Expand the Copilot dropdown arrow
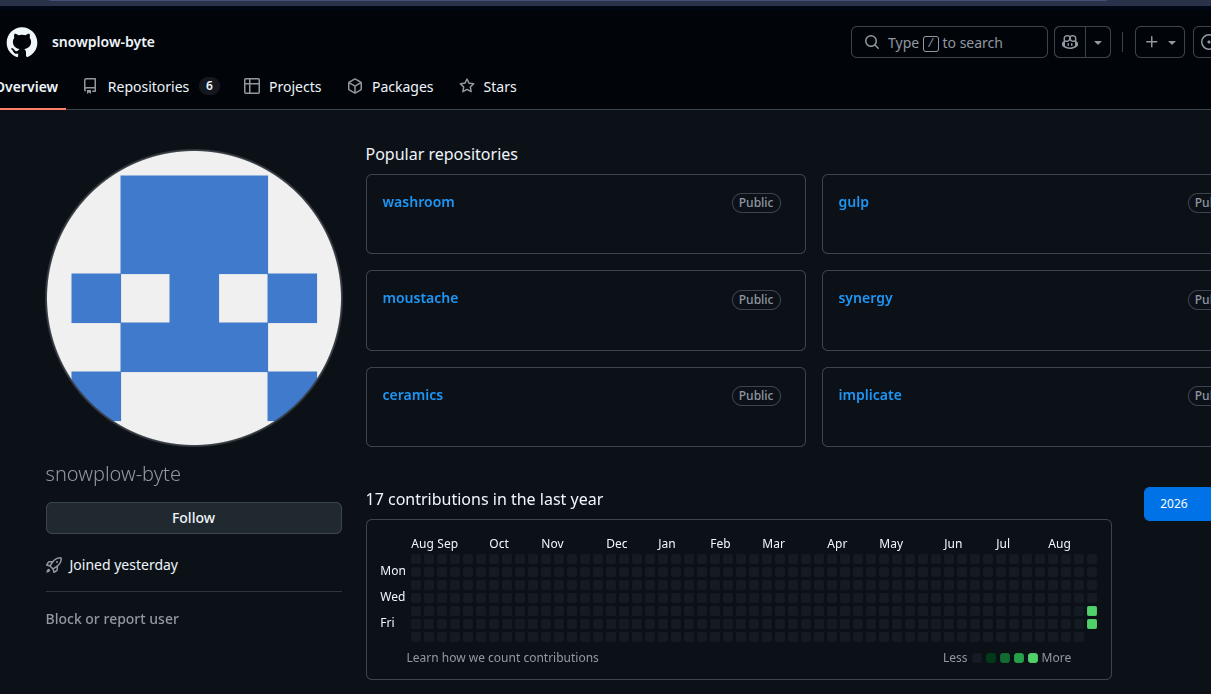Viewport: 1211px width, 694px height. [x=1098, y=42]
